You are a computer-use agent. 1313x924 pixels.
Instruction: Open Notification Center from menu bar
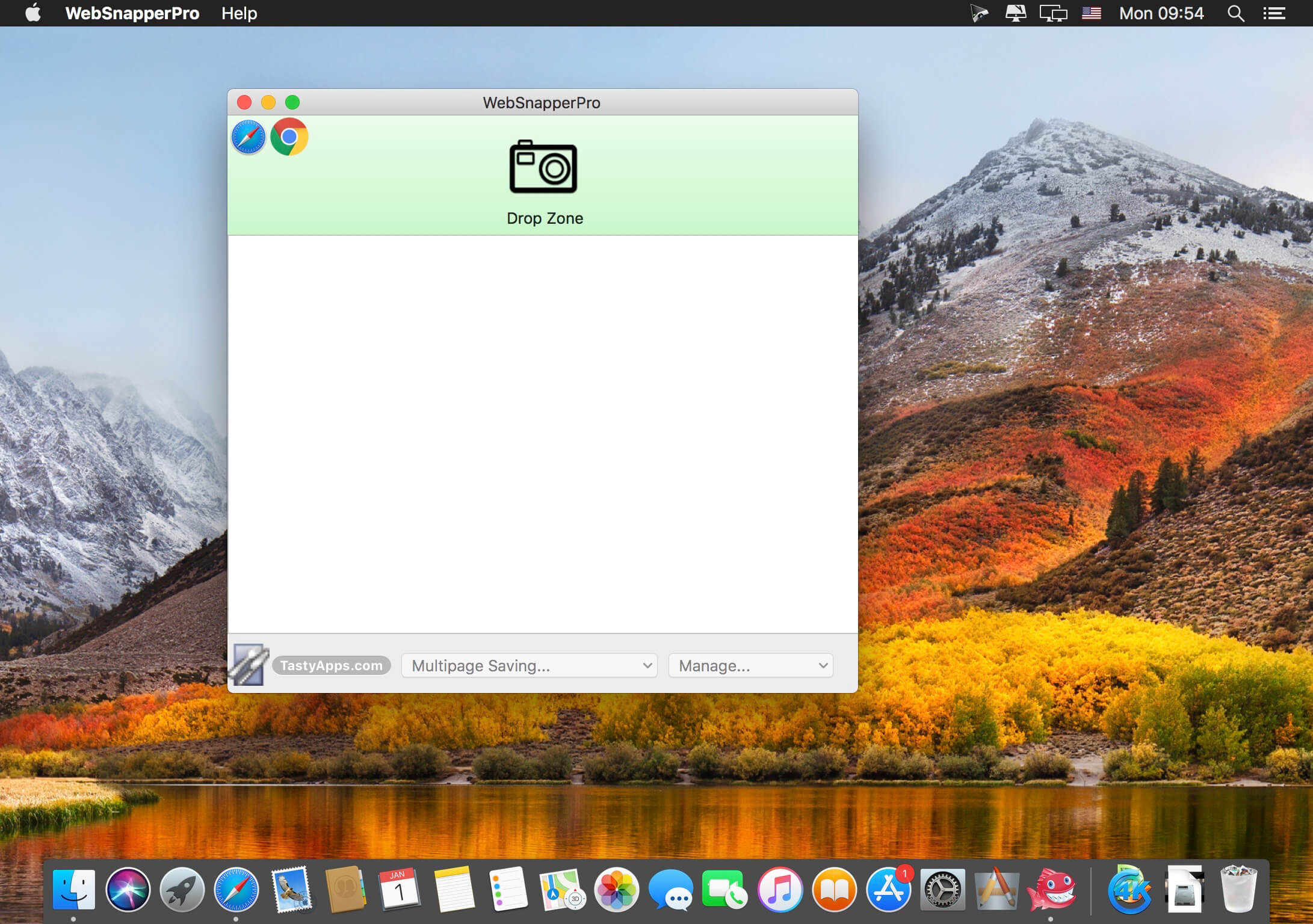[1273, 13]
